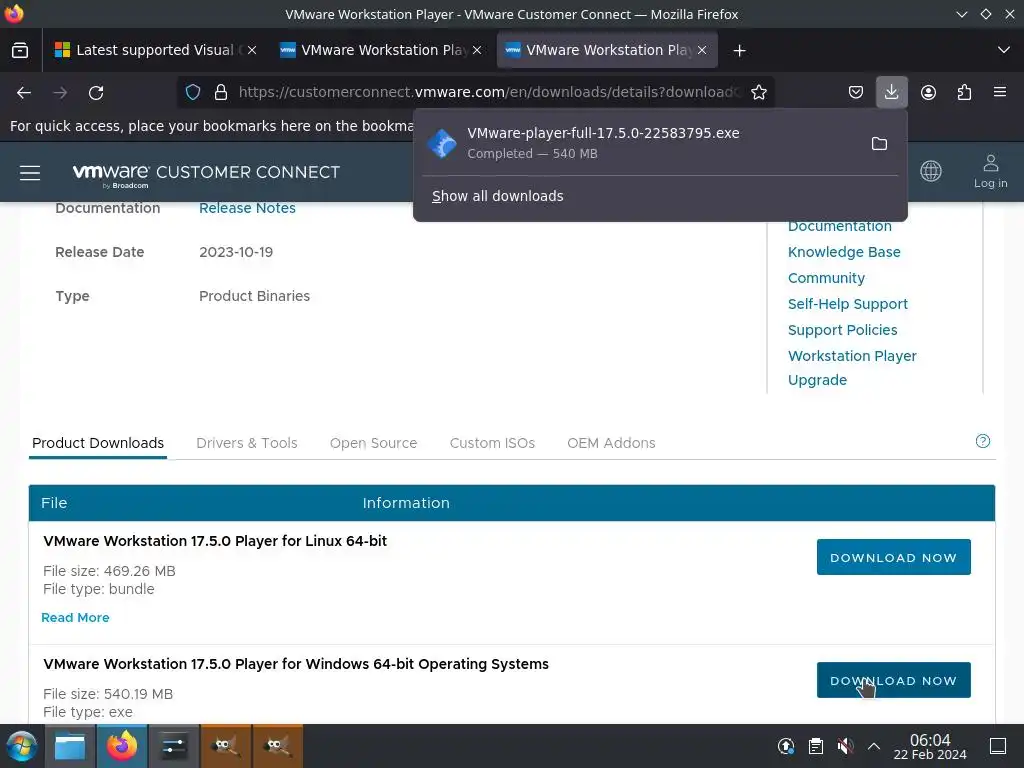
Task: Reload the current page
Action: click(96, 93)
